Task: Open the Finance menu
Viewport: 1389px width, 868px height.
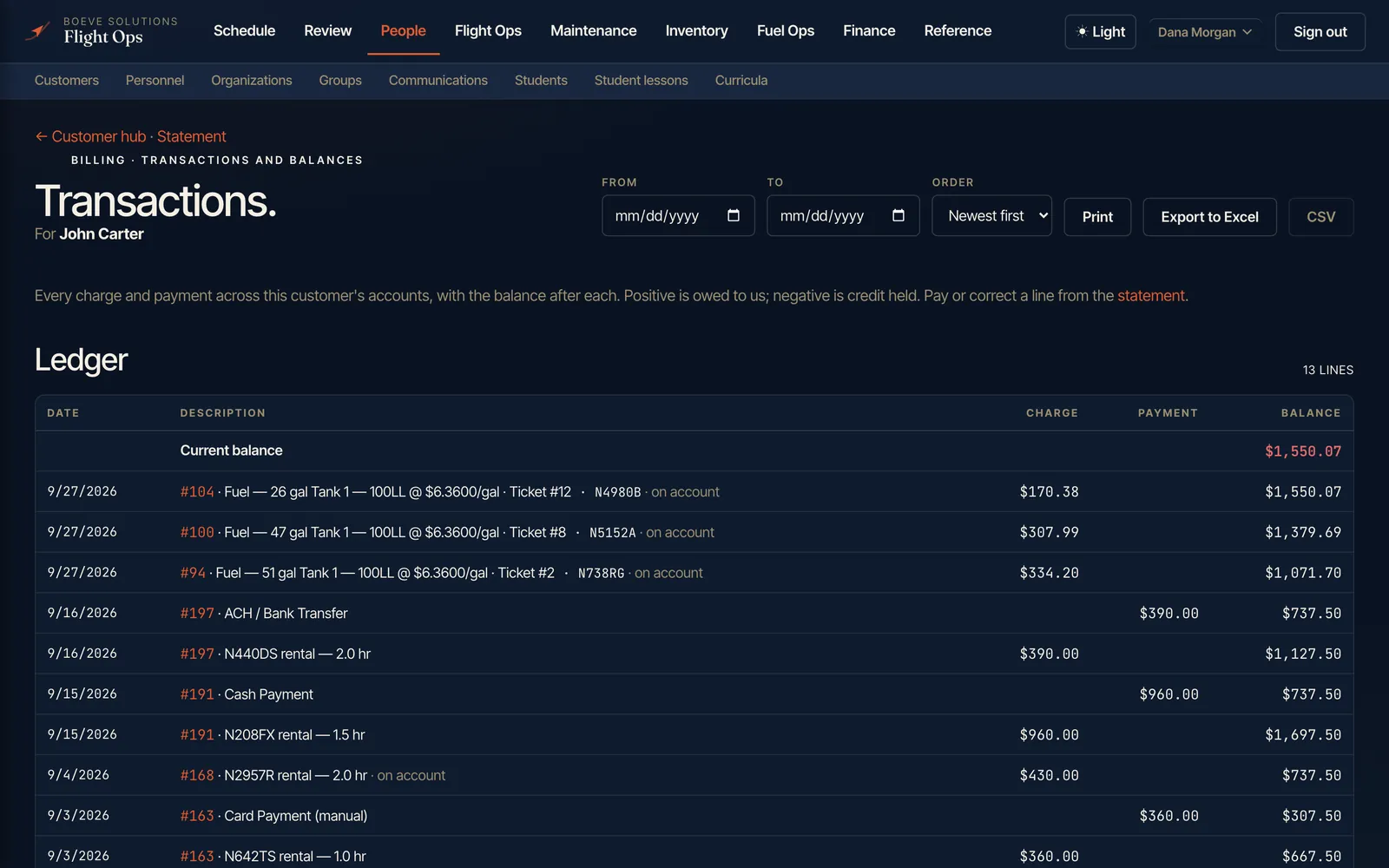Action: [x=869, y=30]
